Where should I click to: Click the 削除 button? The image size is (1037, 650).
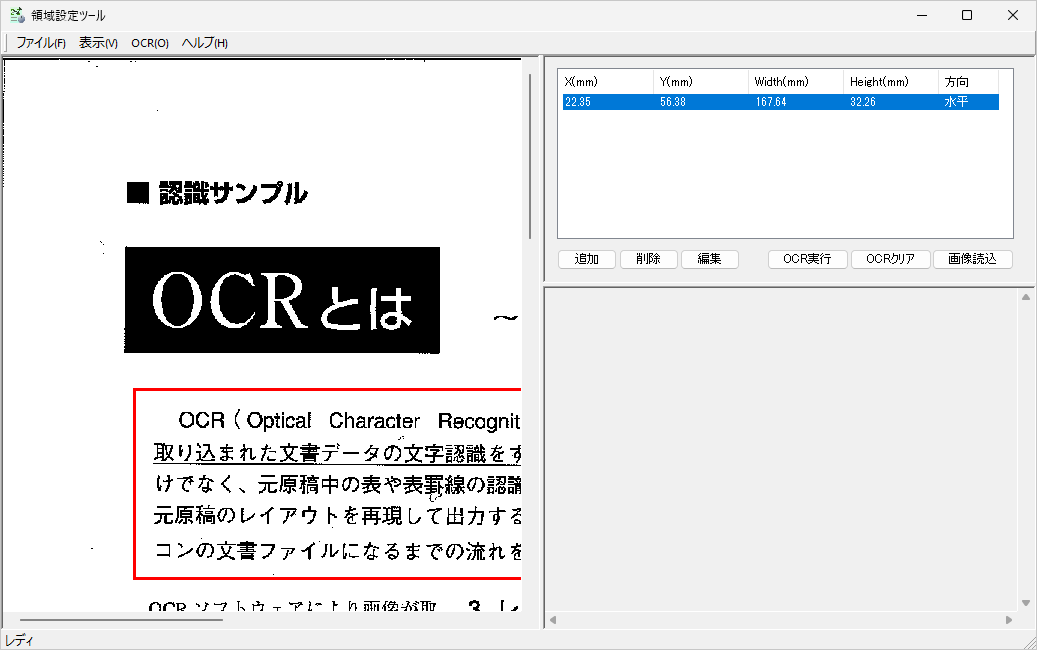(647, 259)
